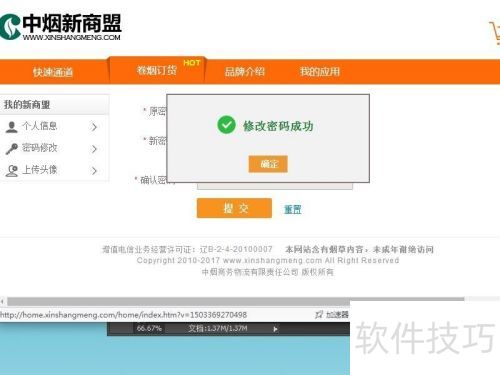Viewport: 500px width, 375px height.
Task: Click the play arrow in Photoshop status bar
Action: pyautogui.click(x=275, y=329)
